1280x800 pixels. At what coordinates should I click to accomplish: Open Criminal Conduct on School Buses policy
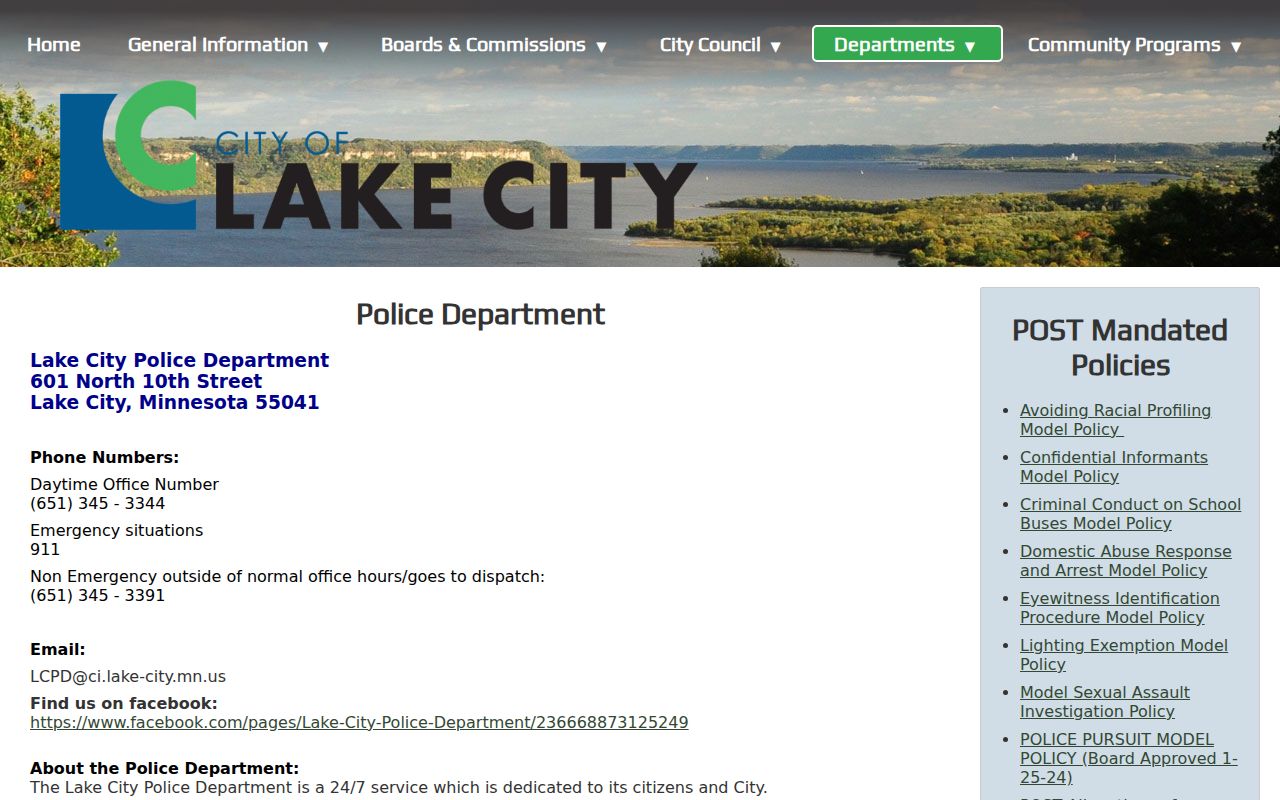[x=1130, y=514]
